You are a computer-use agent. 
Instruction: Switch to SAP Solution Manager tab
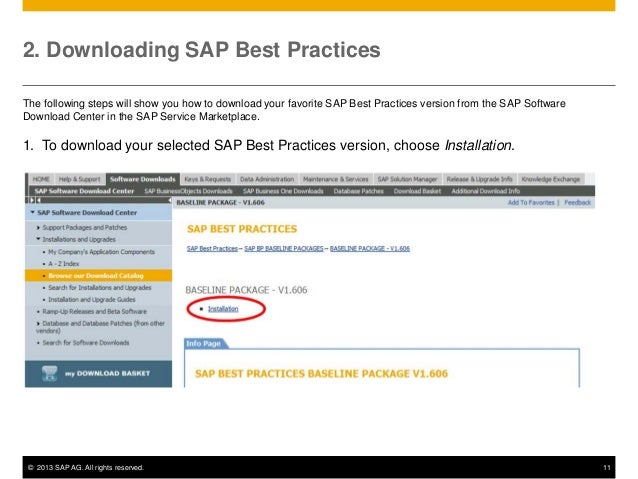pos(407,179)
